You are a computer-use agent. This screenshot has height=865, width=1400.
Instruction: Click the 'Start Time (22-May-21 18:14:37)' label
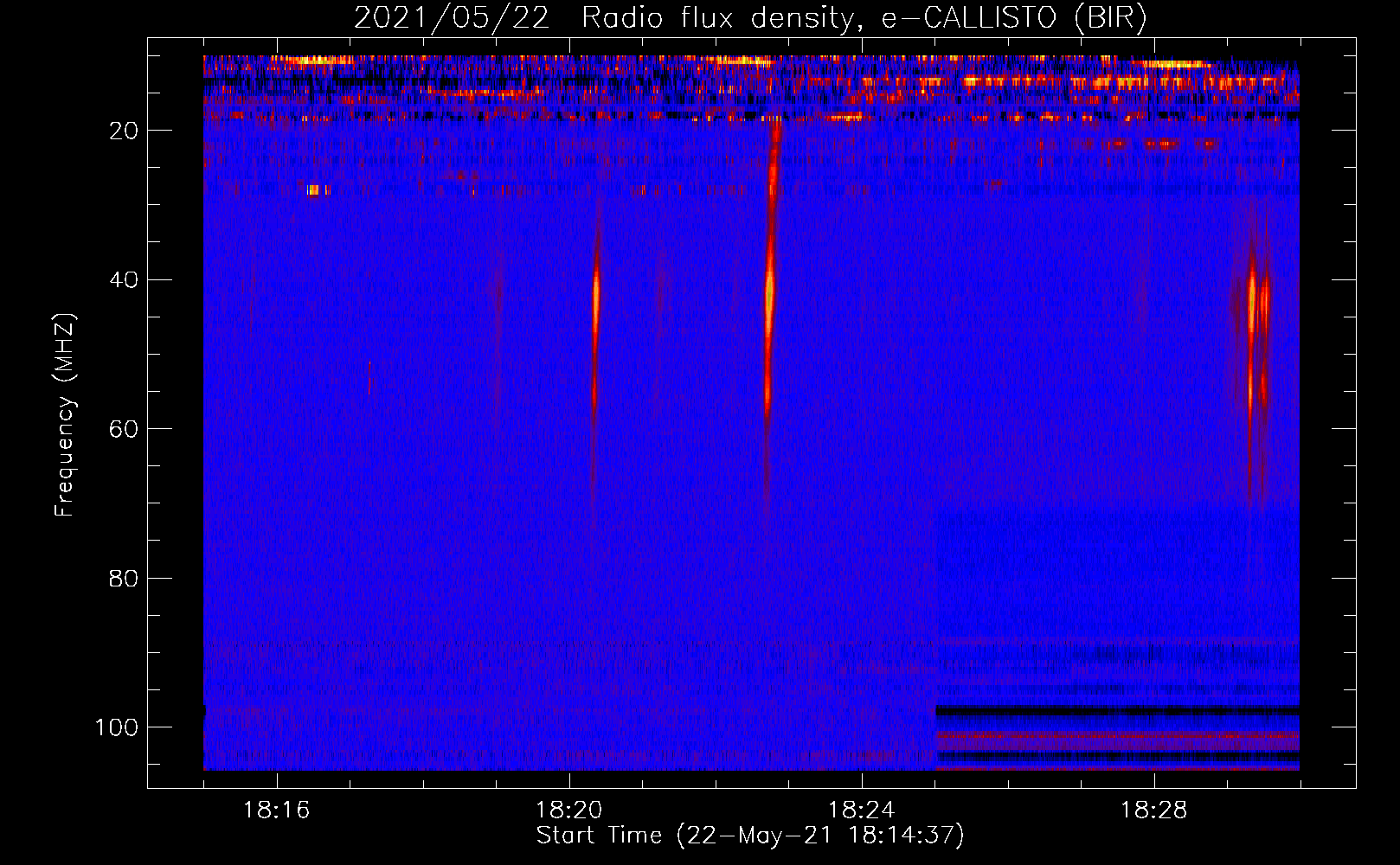(x=750, y=836)
